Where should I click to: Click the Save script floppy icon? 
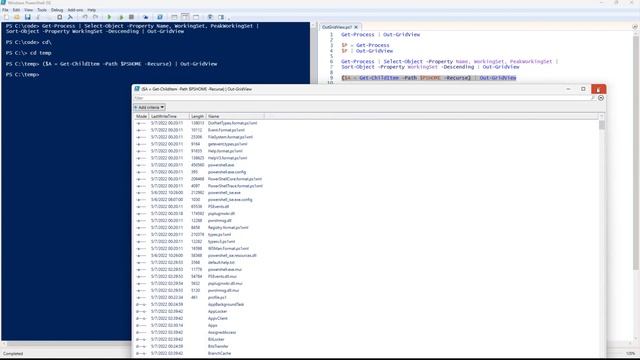(27, 17)
